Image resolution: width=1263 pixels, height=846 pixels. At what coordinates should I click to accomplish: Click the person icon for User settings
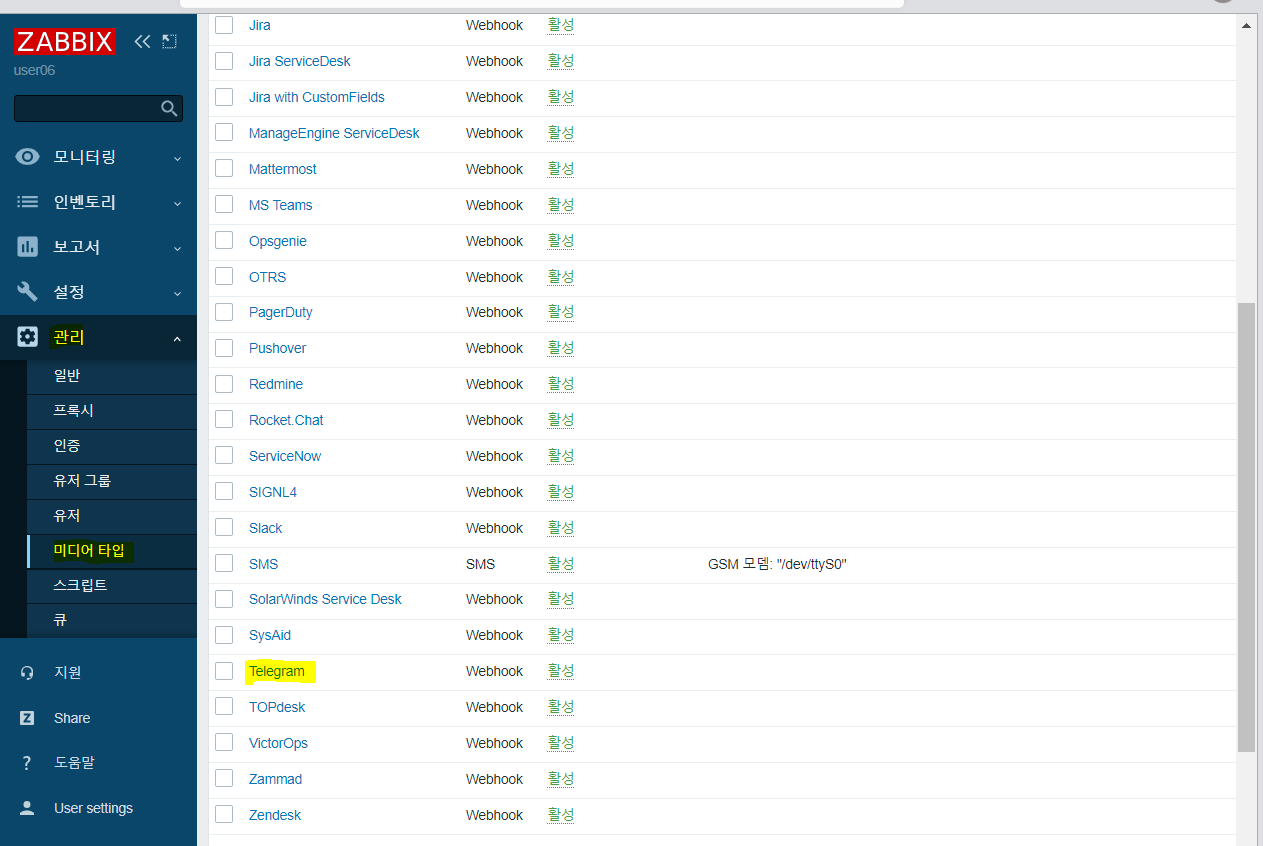[28, 808]
